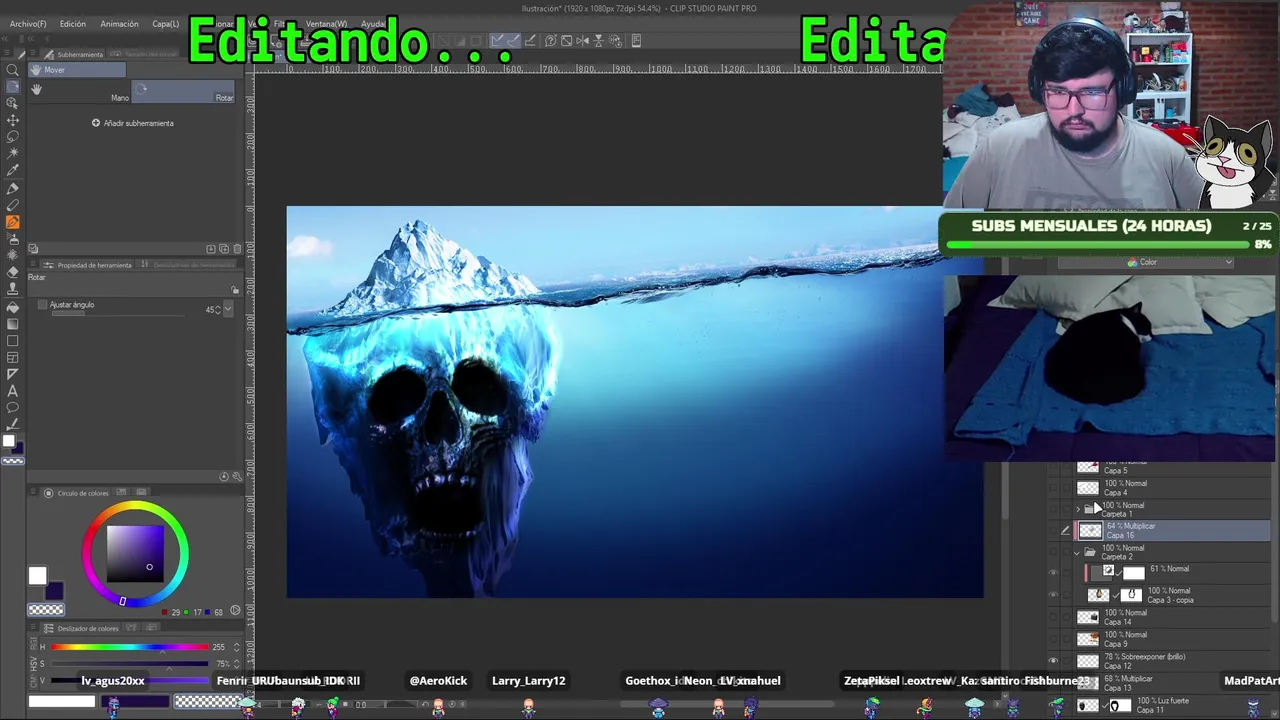Select the Pencil tool
This screenshot has width=1280, height=720.
(13, 205)
